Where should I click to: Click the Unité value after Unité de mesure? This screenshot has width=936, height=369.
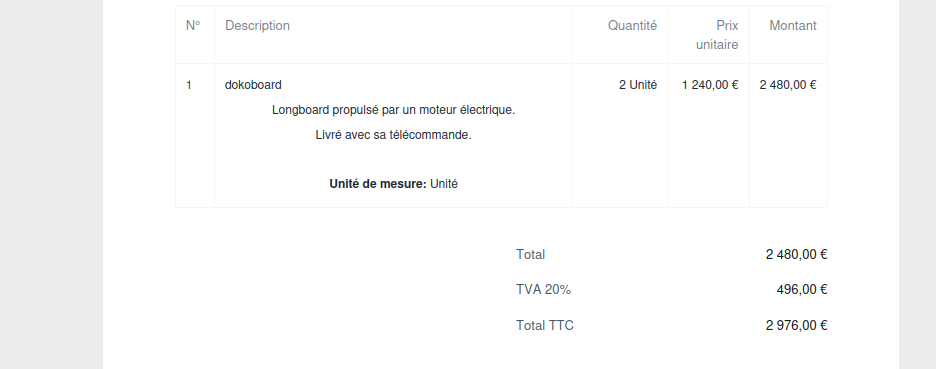tap(444, 184)
